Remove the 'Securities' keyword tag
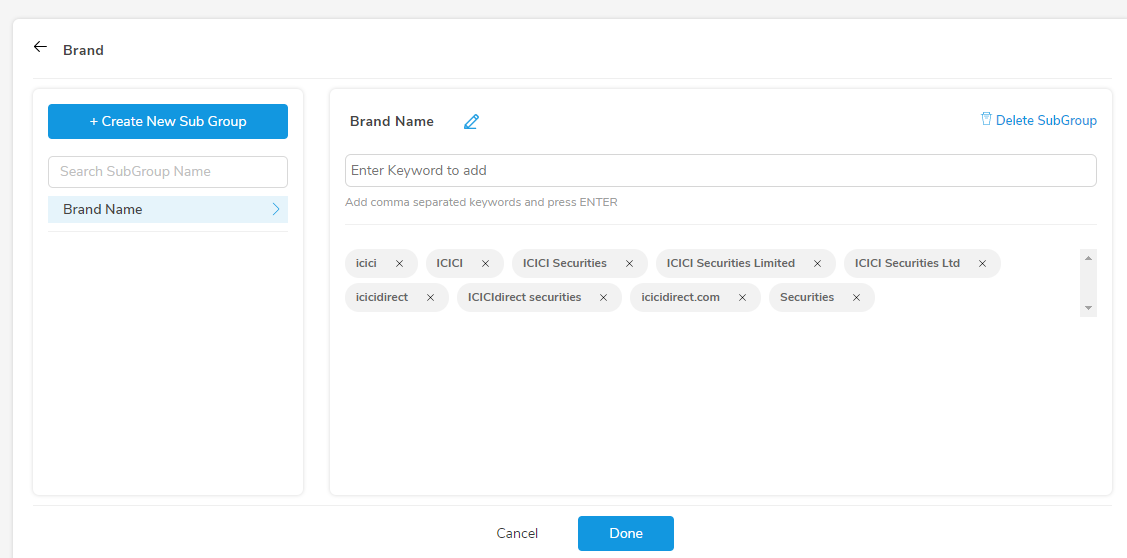Screen dimensions: 1127x558 [857, 298]
